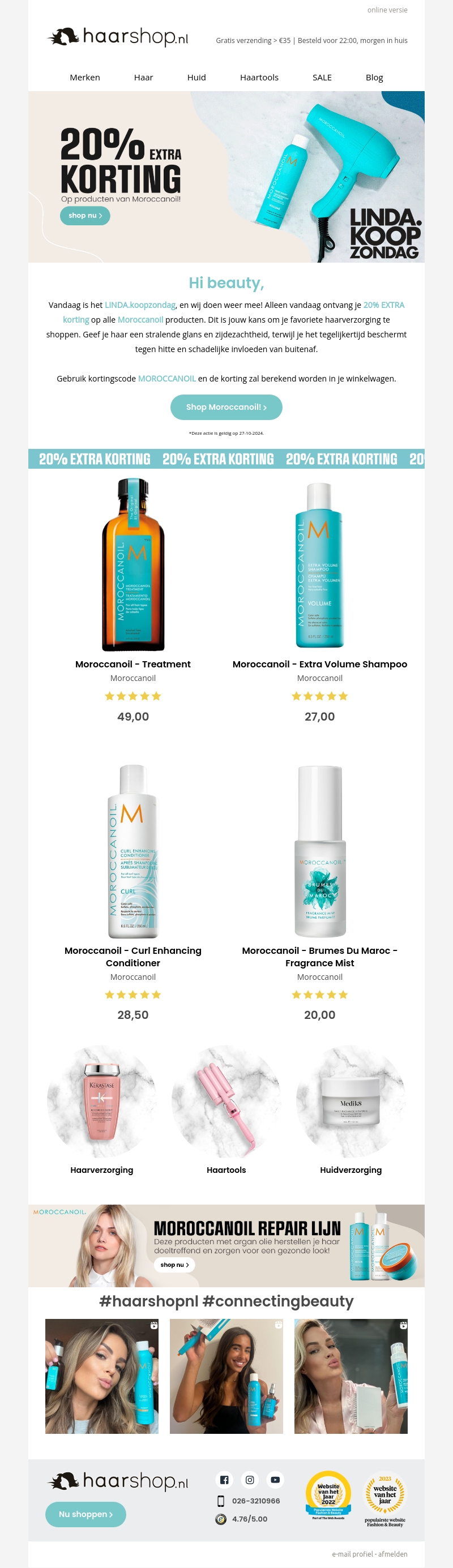Open the 2023 populairste website award badge
This screenshot has height=1568, width=453.
point(385,1500)
